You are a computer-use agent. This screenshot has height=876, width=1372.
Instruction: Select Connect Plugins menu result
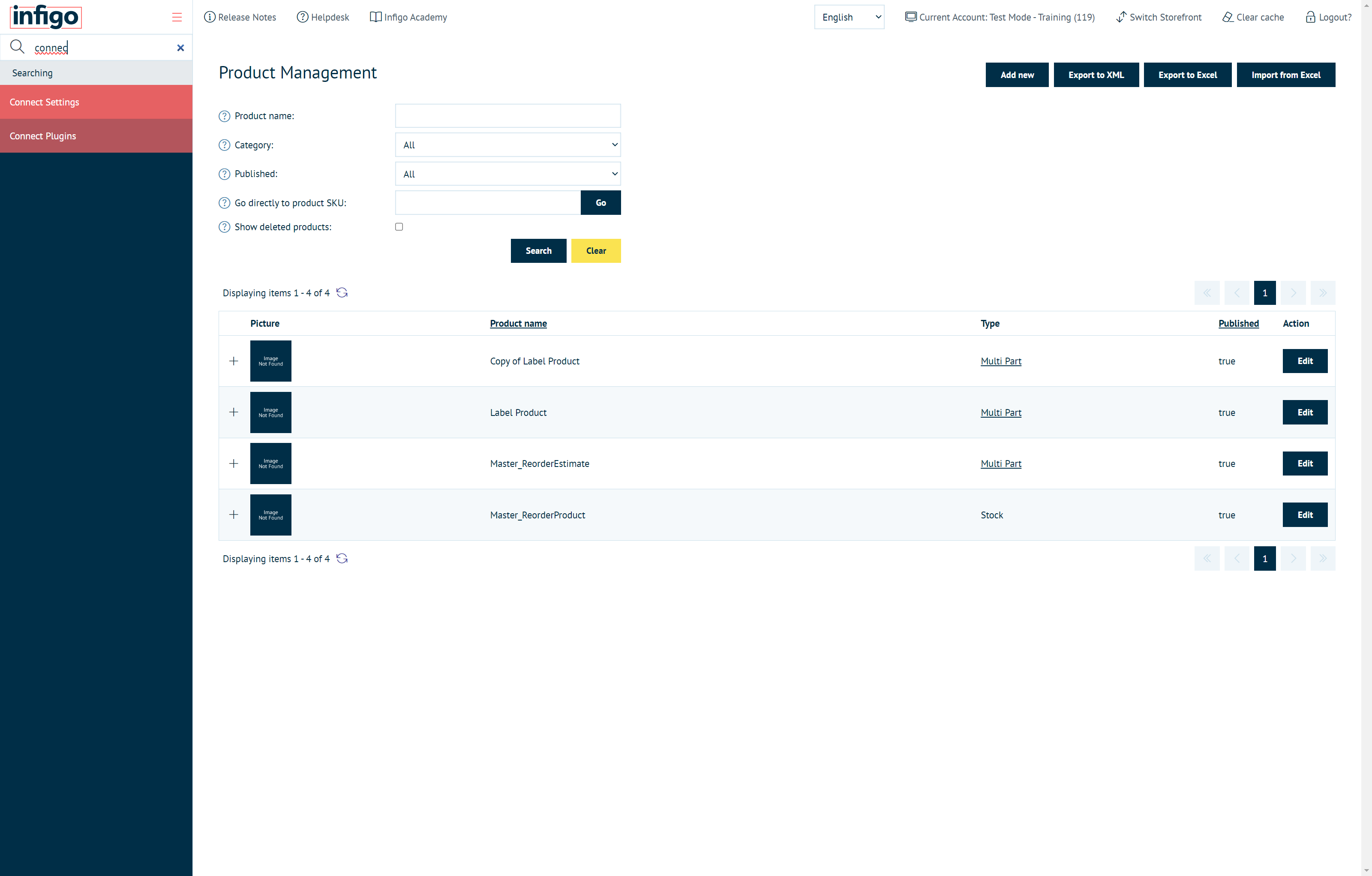(96, 135)
